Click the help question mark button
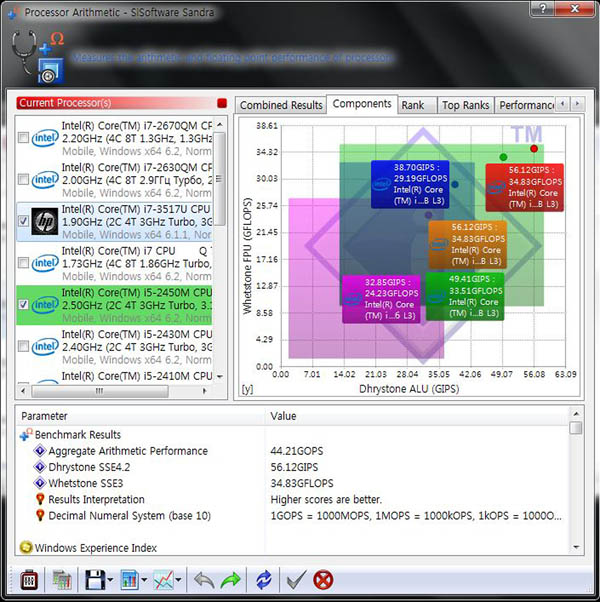 (543, 8)
